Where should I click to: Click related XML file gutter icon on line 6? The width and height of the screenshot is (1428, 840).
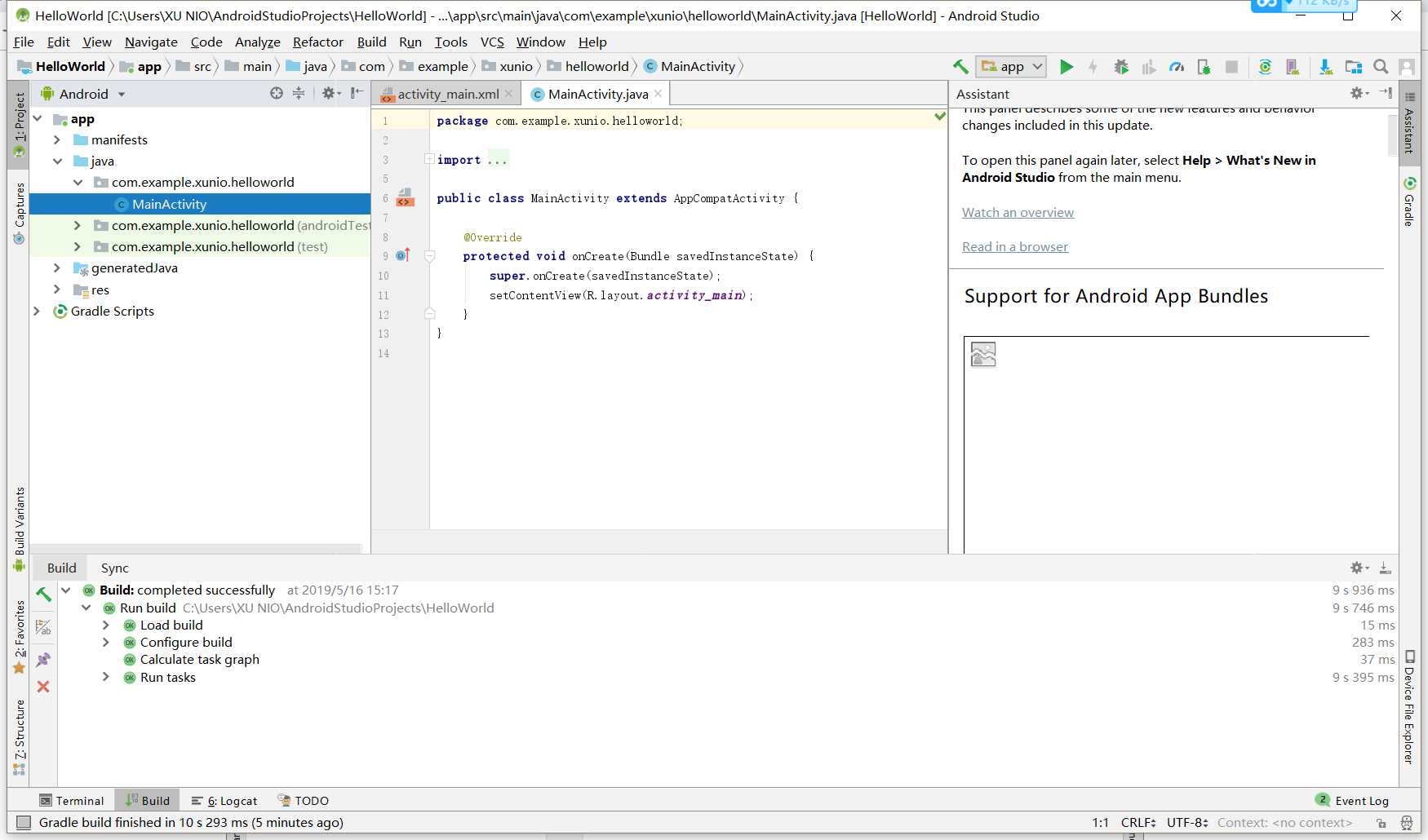(x=406, y=197)
